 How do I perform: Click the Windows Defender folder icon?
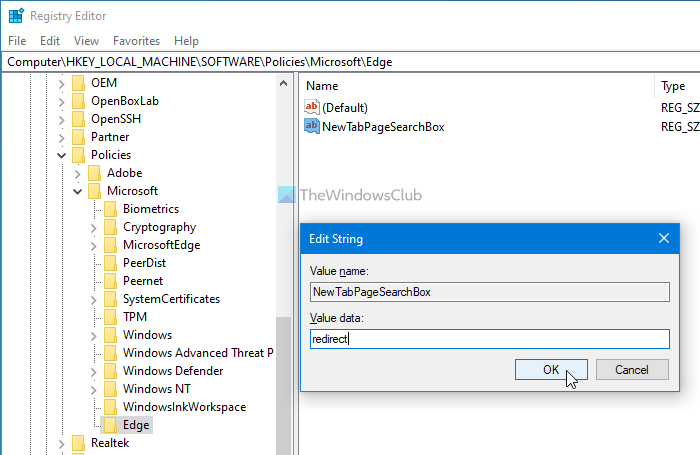110,371
